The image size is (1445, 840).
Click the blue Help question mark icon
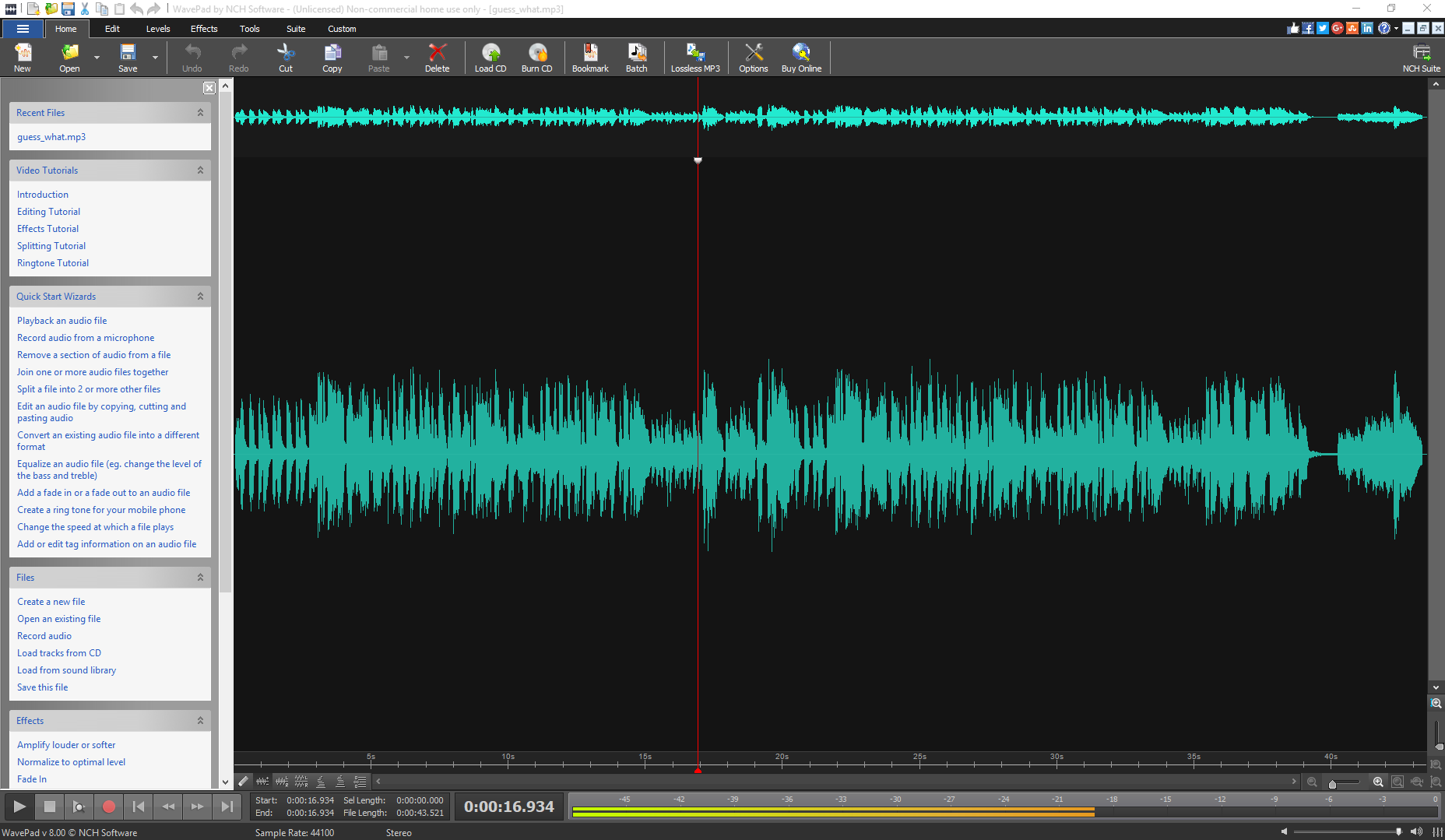(1383, 28)
